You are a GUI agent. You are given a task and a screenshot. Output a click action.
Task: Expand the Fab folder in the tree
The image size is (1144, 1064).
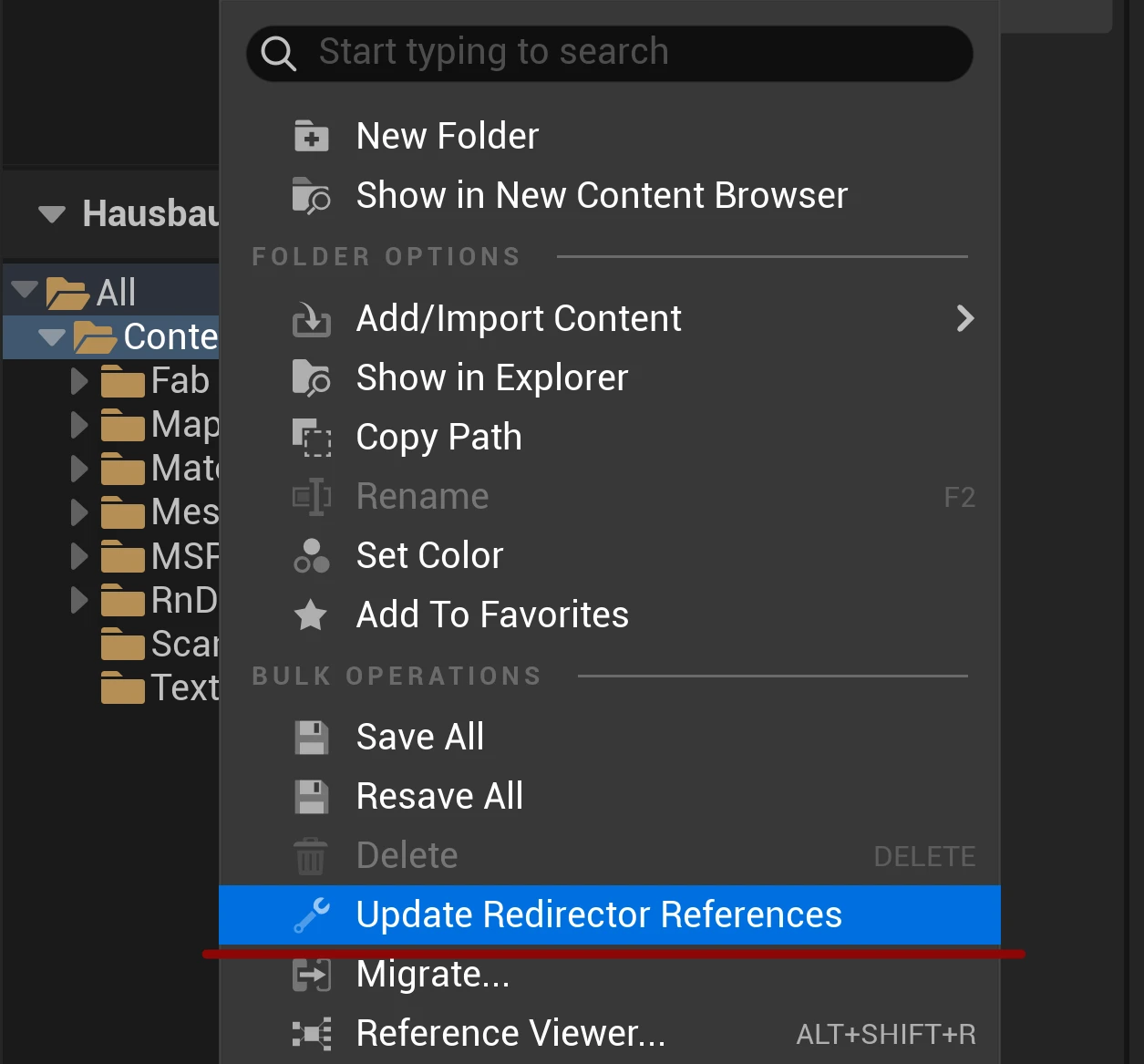coord(77,380)
